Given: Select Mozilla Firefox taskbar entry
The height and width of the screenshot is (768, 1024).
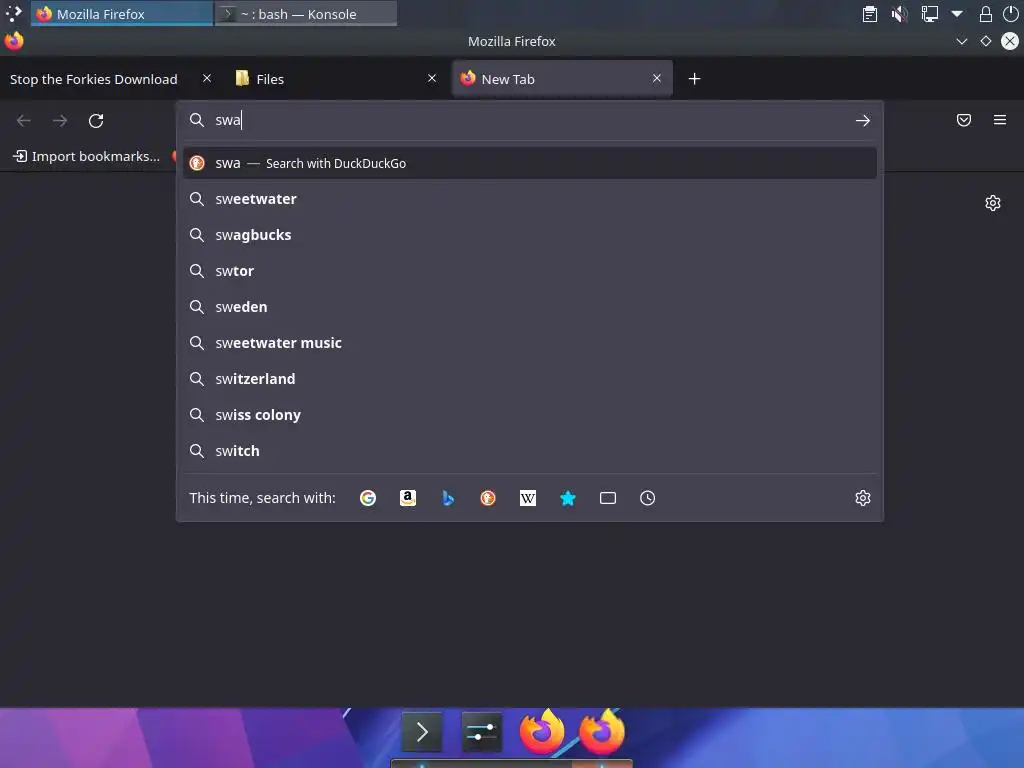Looking at the screenshot, I should [122, 14].
